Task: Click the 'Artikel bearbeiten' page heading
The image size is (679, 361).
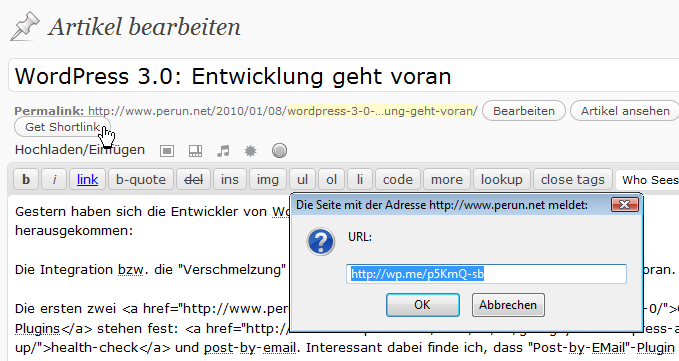Action: click(x=144, y=27)
